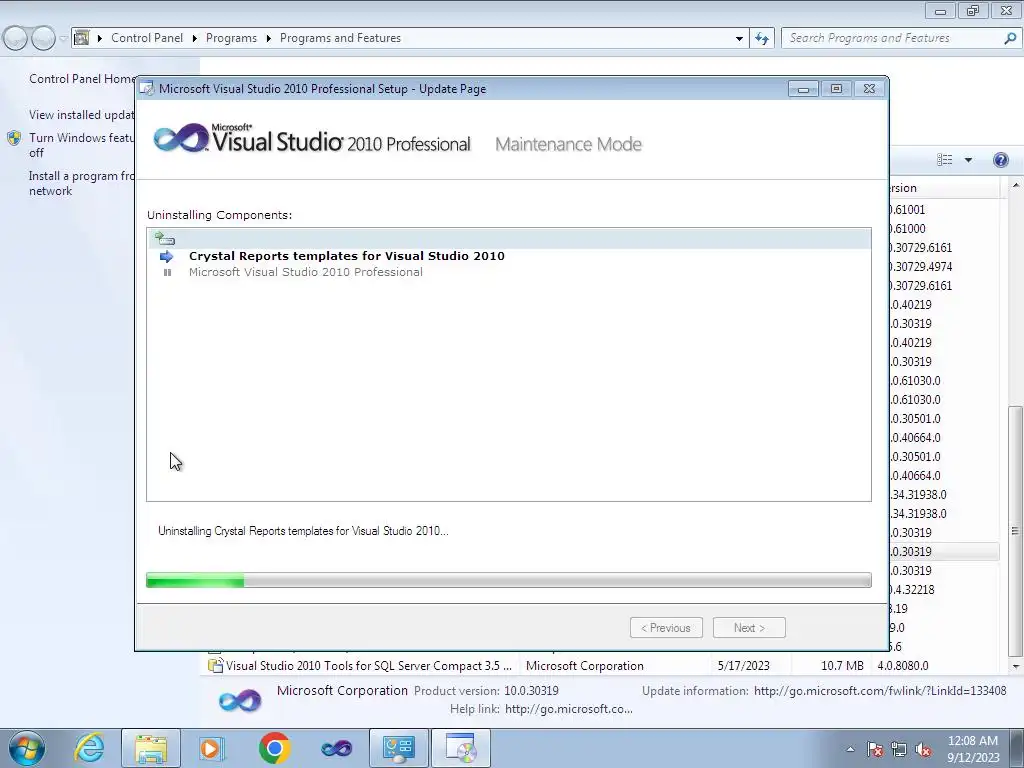Click the scrollbar down arrow in Programs list
The image size is (1024, 768).
[1016, 666]
